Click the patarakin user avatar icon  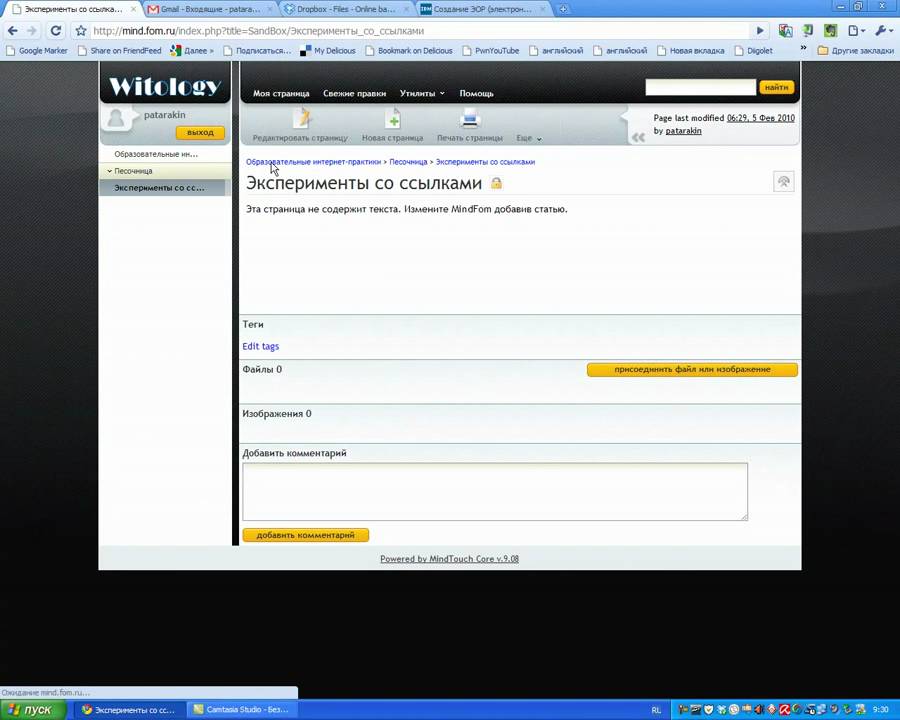(117, 118)
